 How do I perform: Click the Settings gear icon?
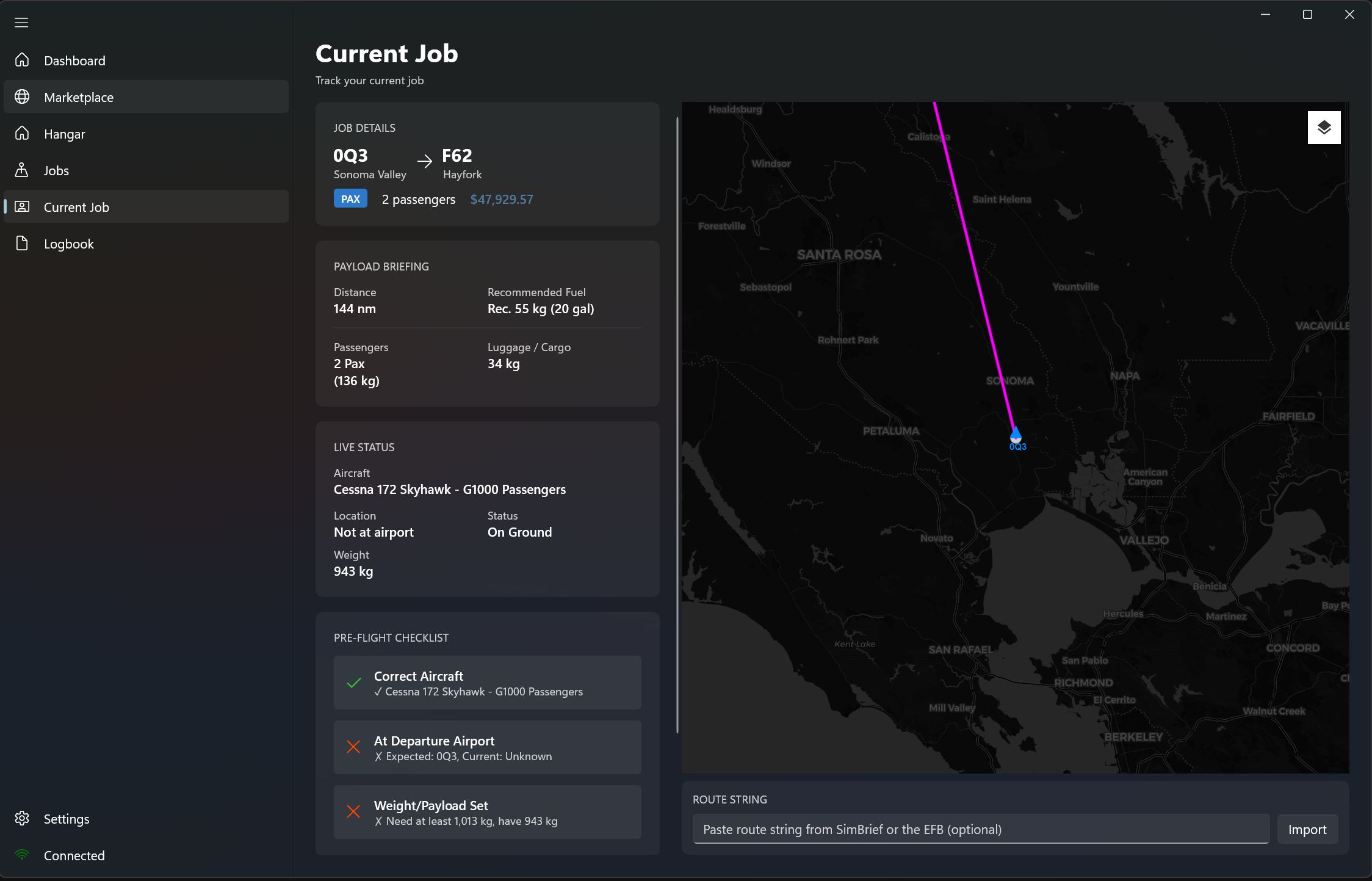tap(23, 819)
